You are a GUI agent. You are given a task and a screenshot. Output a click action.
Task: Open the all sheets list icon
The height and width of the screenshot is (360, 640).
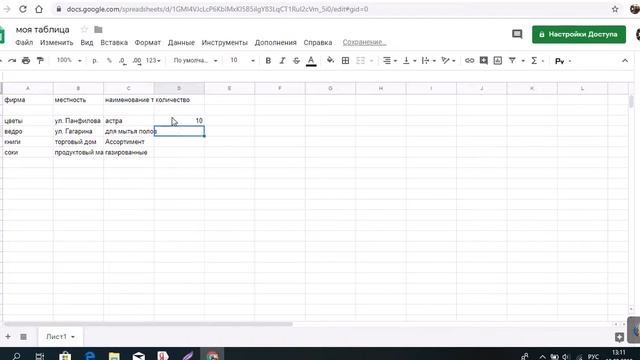23,337
